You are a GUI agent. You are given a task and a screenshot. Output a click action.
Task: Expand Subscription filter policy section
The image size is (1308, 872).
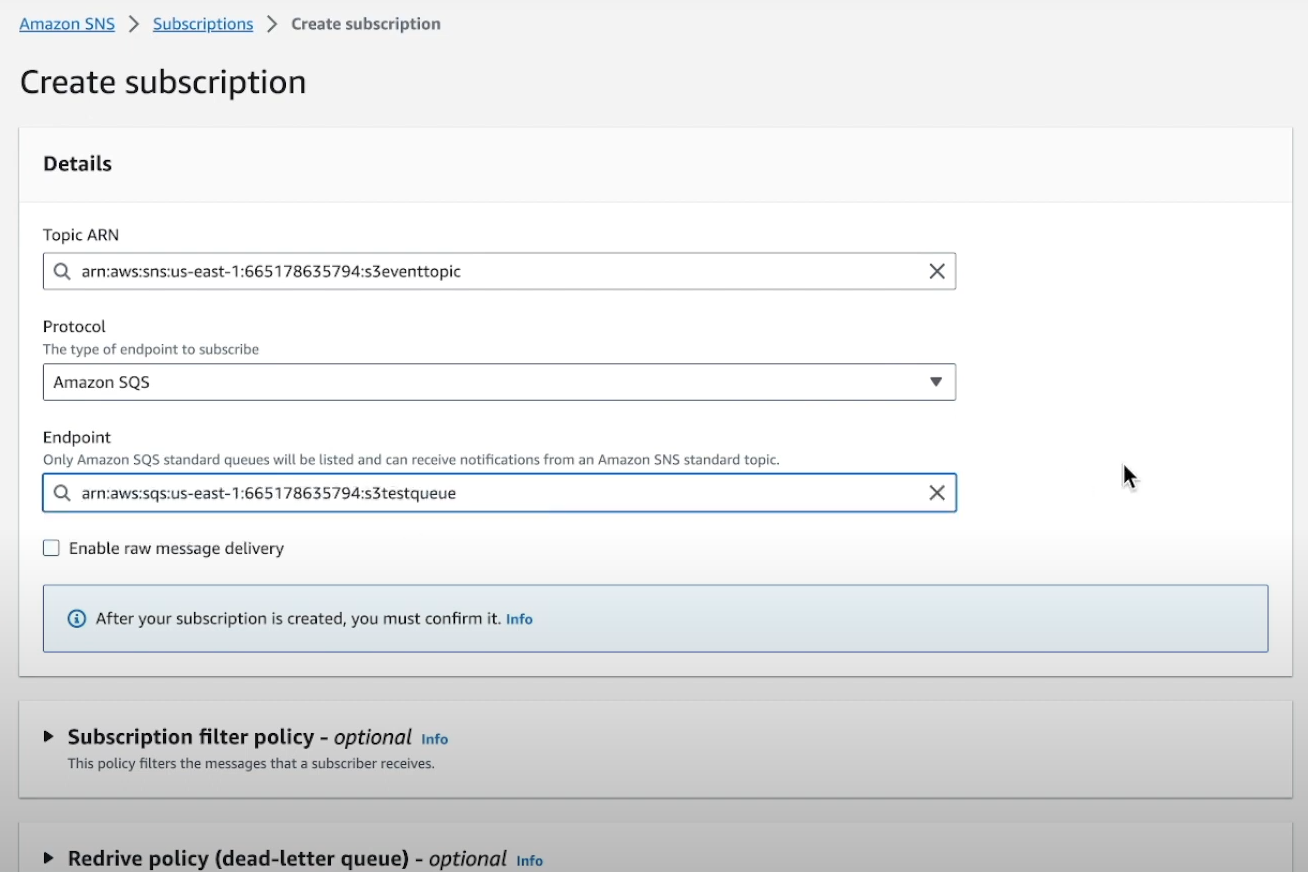[x=48, y=737]
